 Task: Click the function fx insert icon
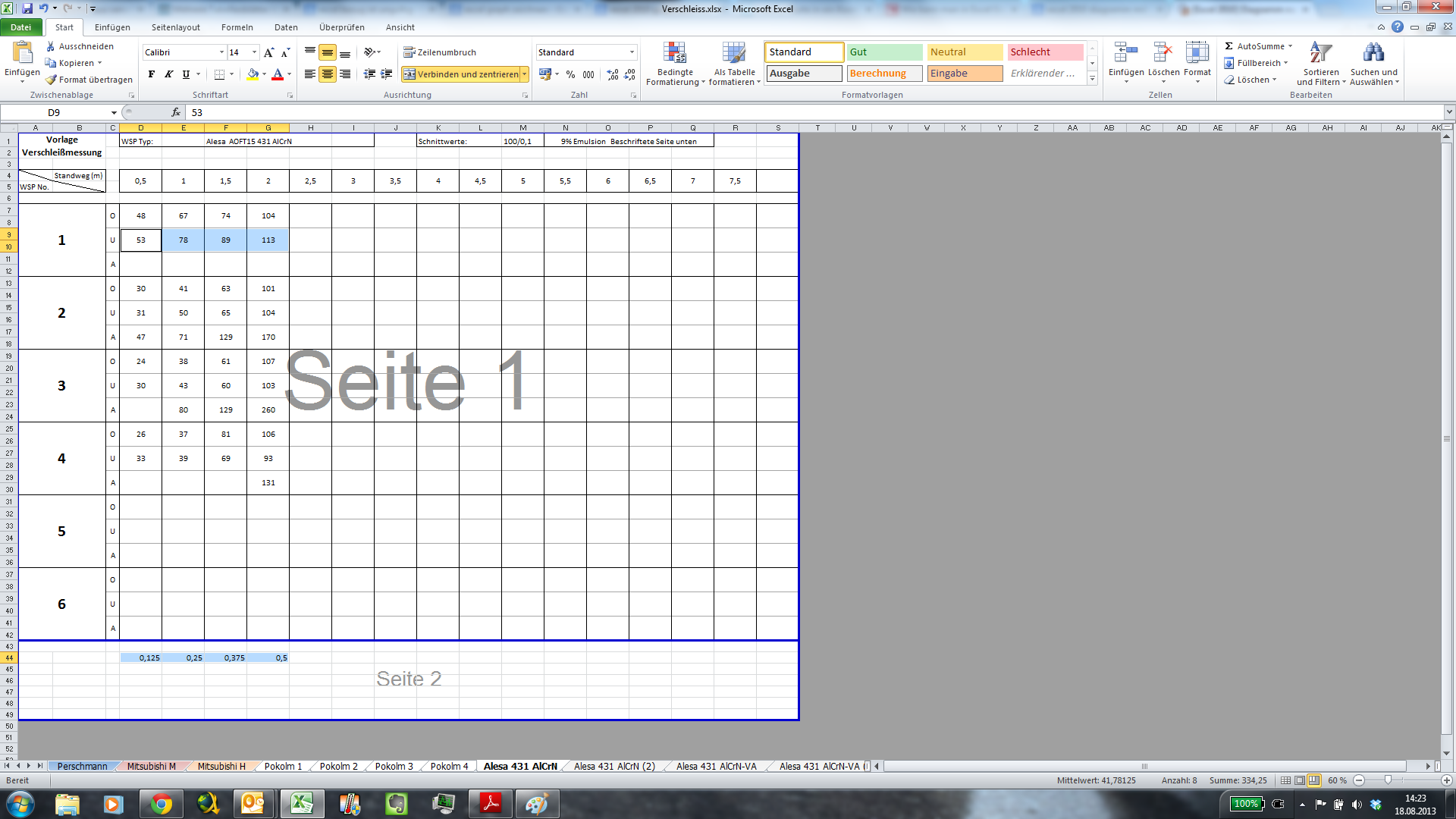point(176,112)
